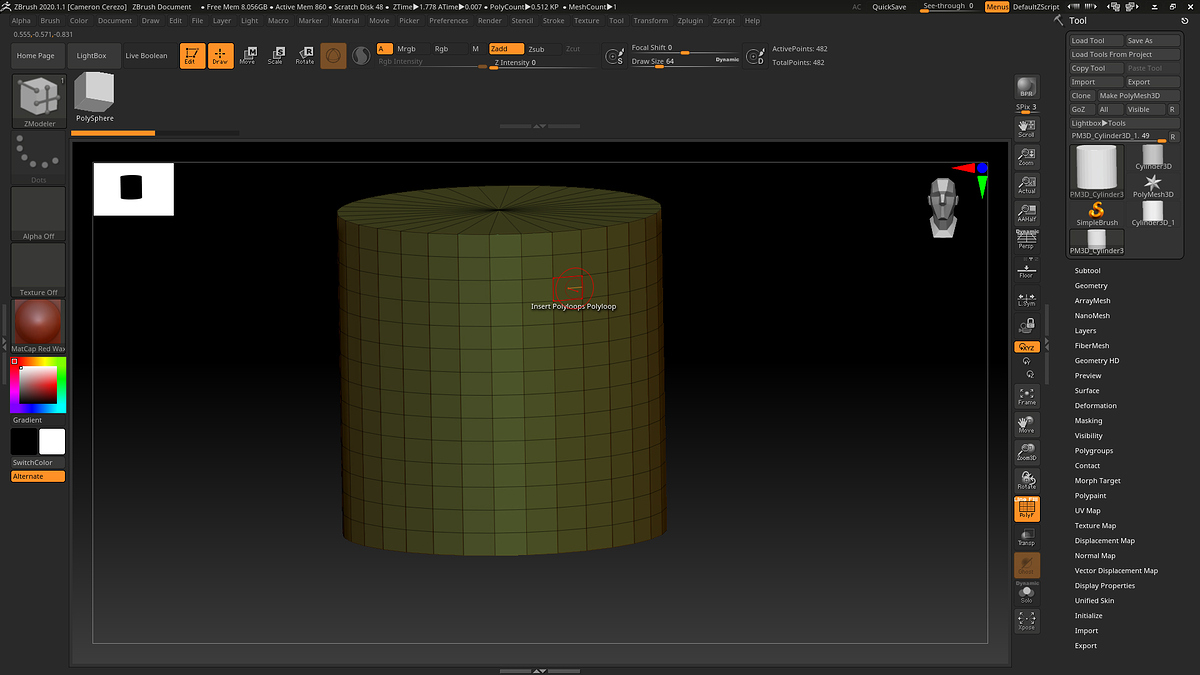Toggle XYZ rotation mode

click(x=1026, y=346)
